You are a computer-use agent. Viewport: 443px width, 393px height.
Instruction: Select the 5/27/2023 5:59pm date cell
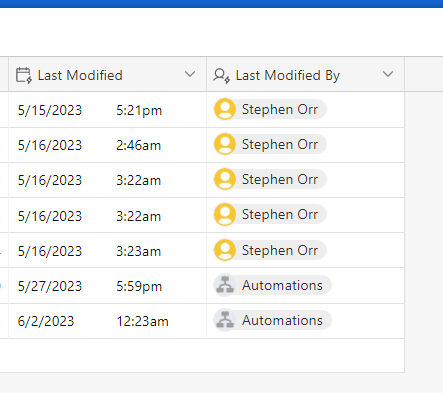pos(107,286)
